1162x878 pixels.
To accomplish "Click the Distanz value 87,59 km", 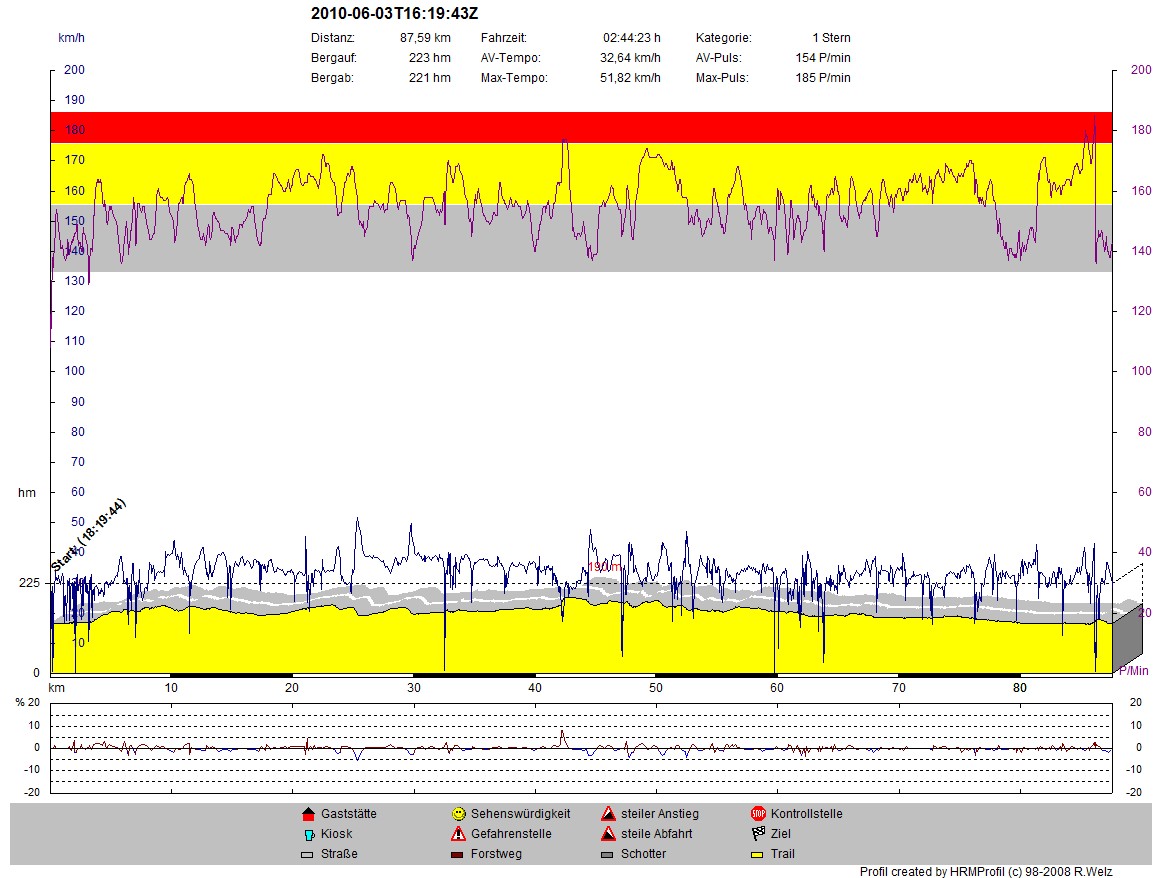I will point(425,38).
